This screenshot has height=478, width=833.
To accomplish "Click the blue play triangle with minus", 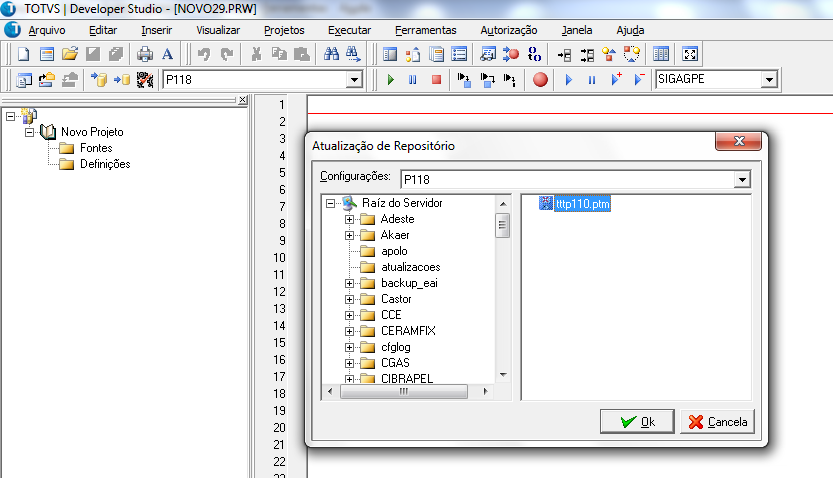I will pos(639,80).
